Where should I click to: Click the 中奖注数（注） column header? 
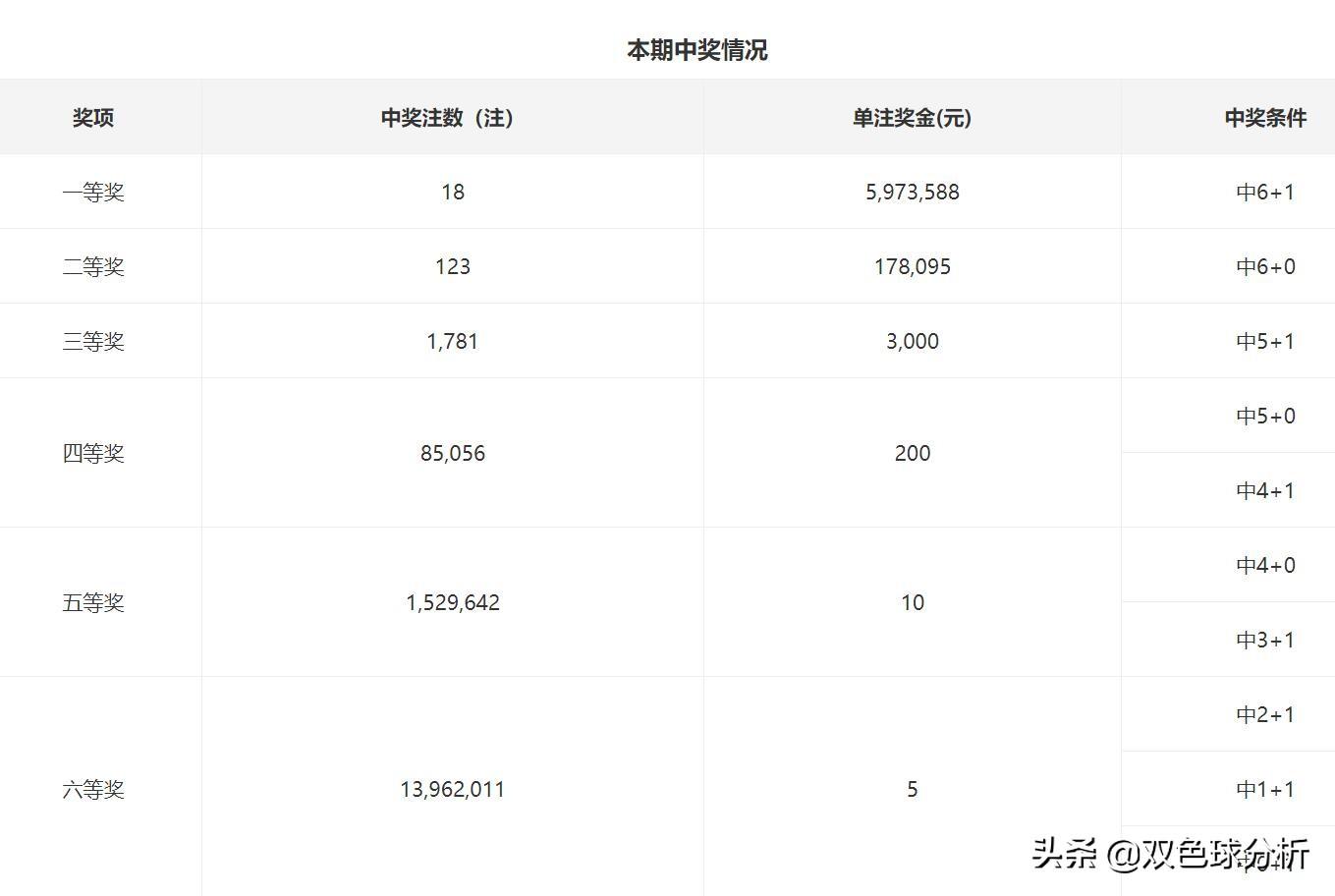449,117
